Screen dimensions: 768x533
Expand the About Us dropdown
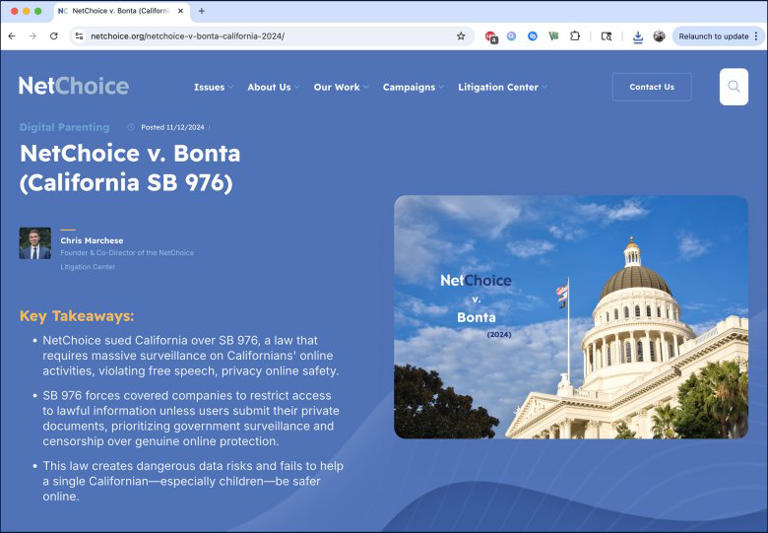tap(273, 87)
